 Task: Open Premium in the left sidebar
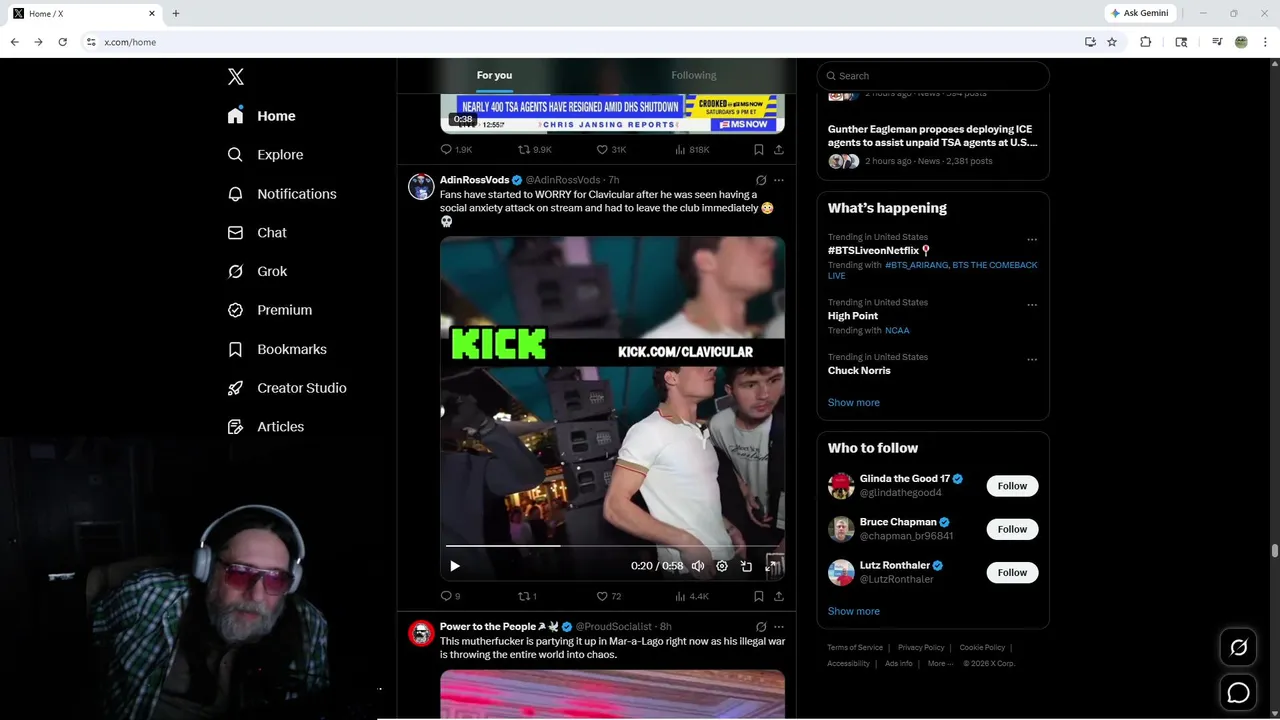pos(270,310)
